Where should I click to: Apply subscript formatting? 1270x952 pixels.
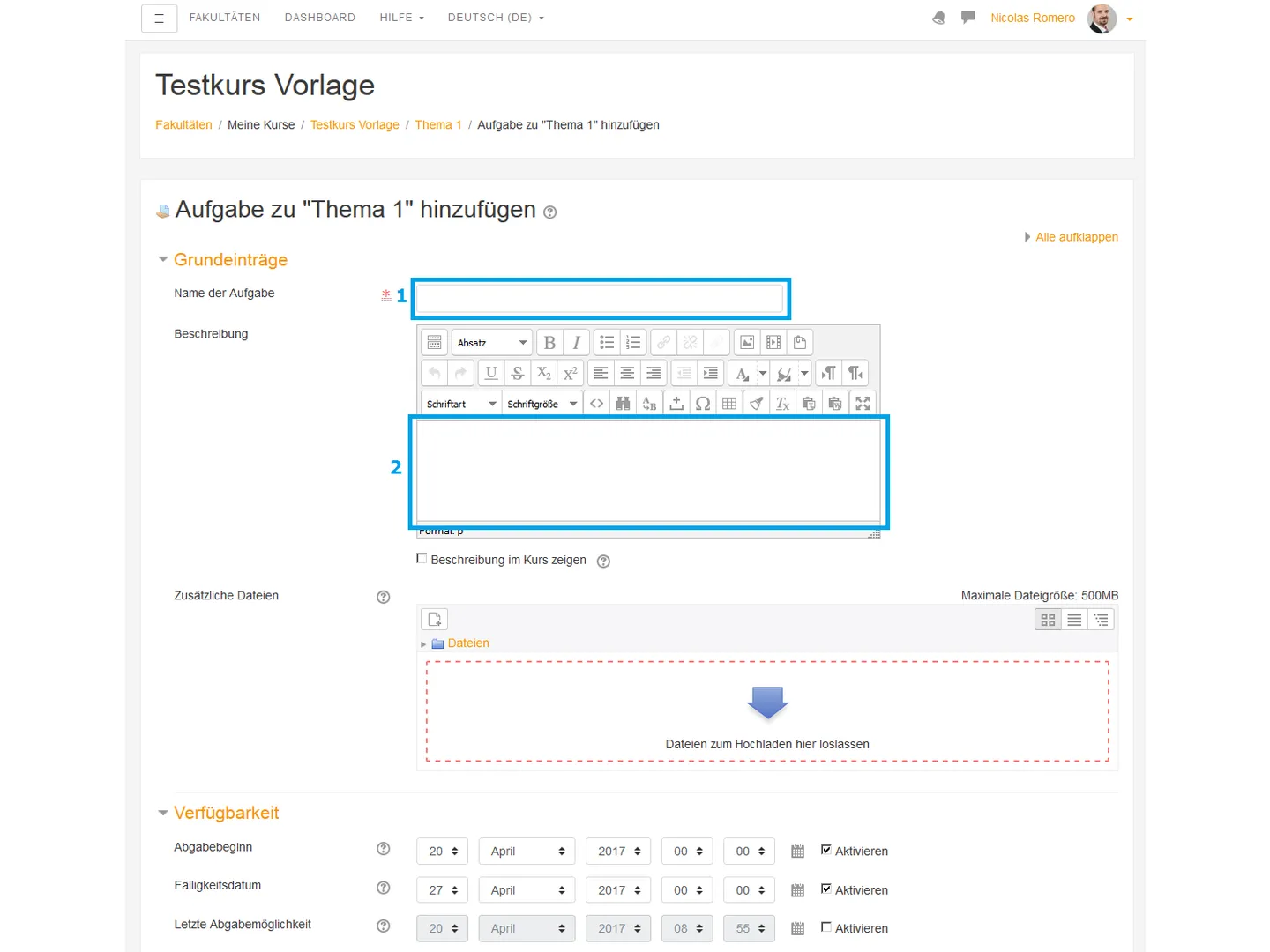pos(544,373)
